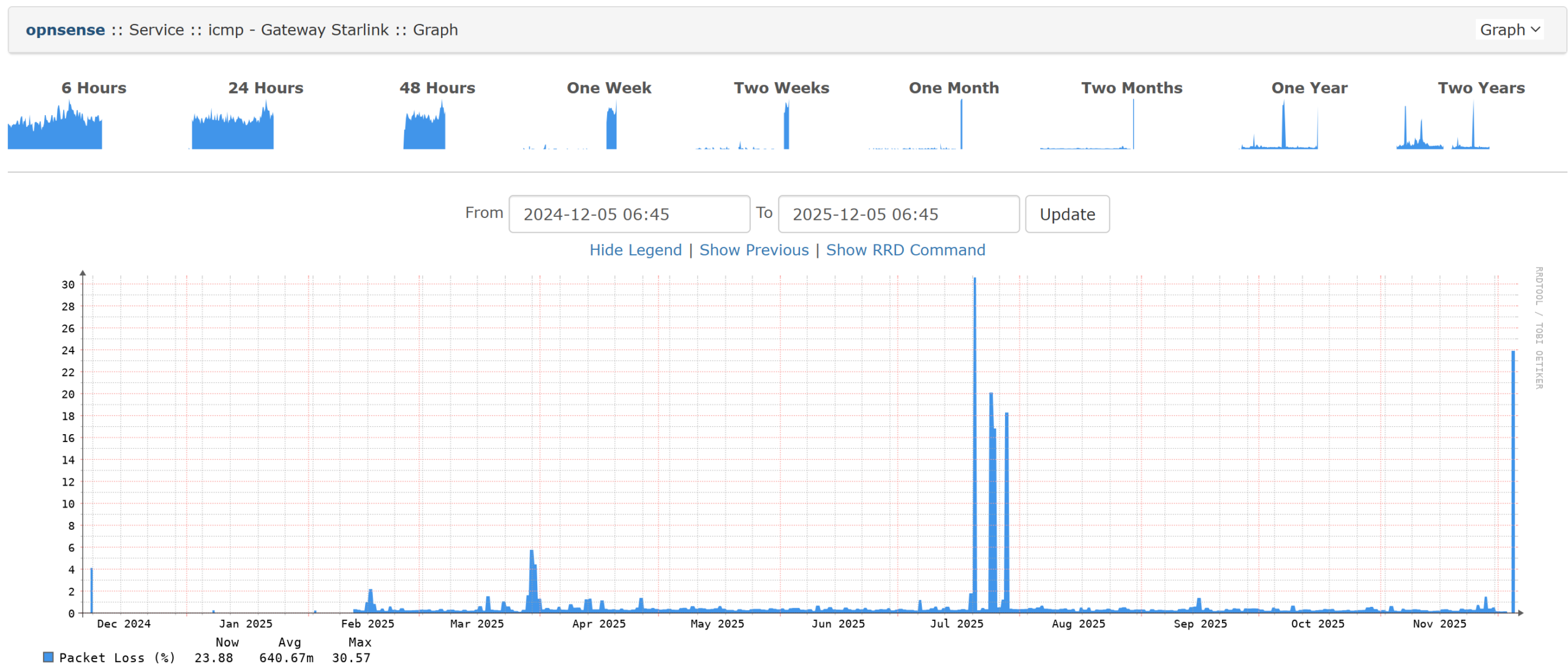Toggle Show Previous comparison

tap(753, 250)
